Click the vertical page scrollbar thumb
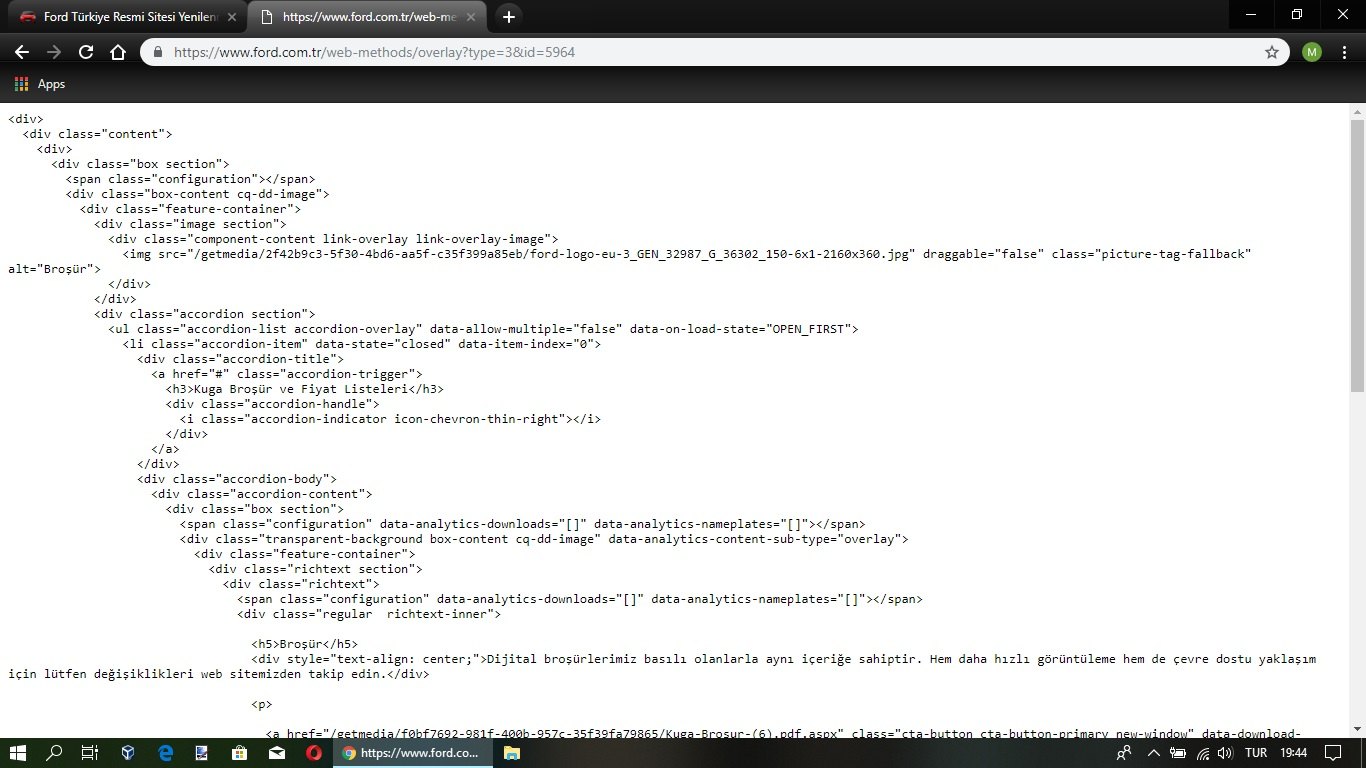The height and width of the screenshot is (768, 1366). tap(1357, 256)
